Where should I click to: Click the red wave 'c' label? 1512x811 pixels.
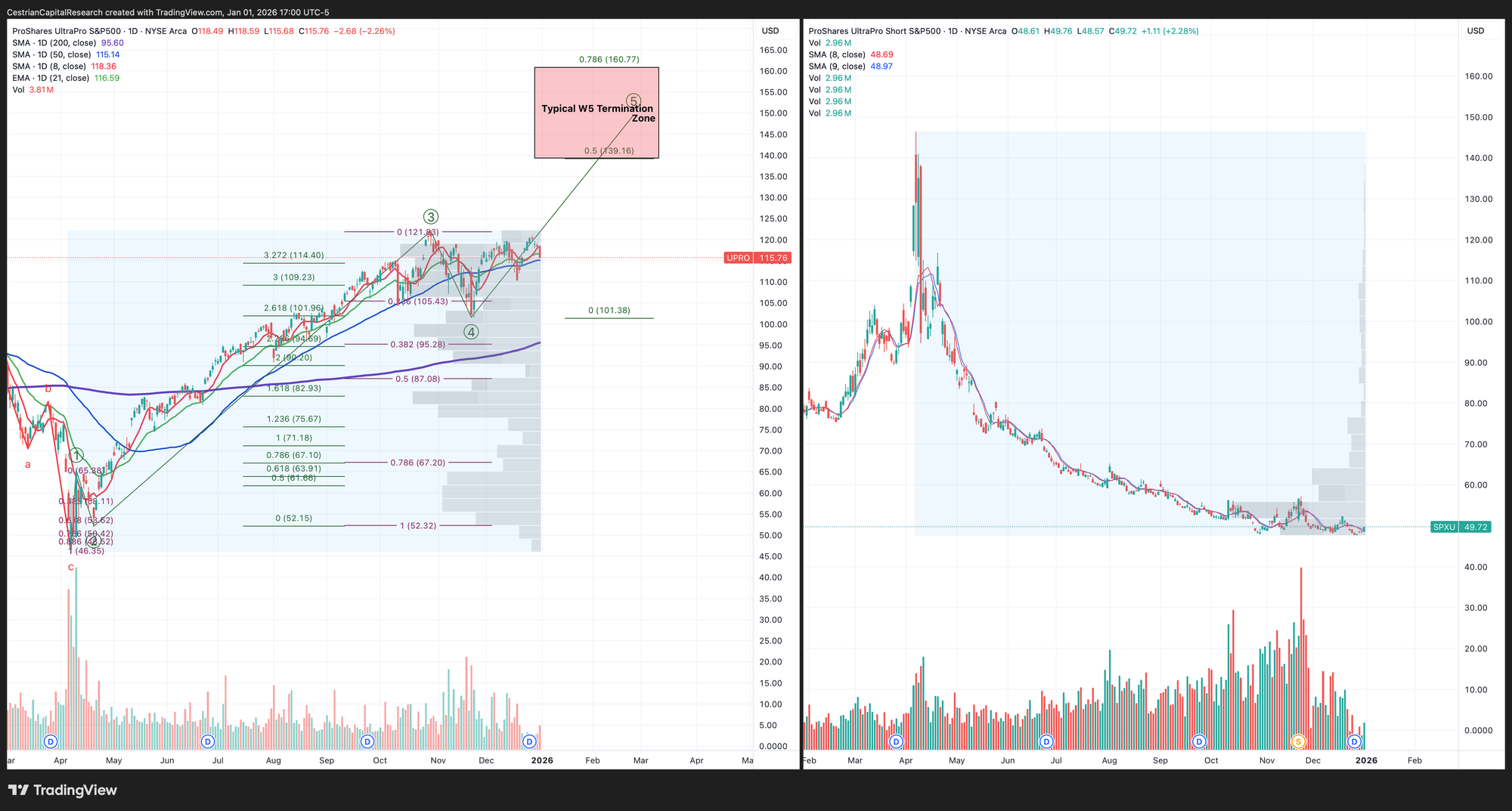tap(71, 567)
